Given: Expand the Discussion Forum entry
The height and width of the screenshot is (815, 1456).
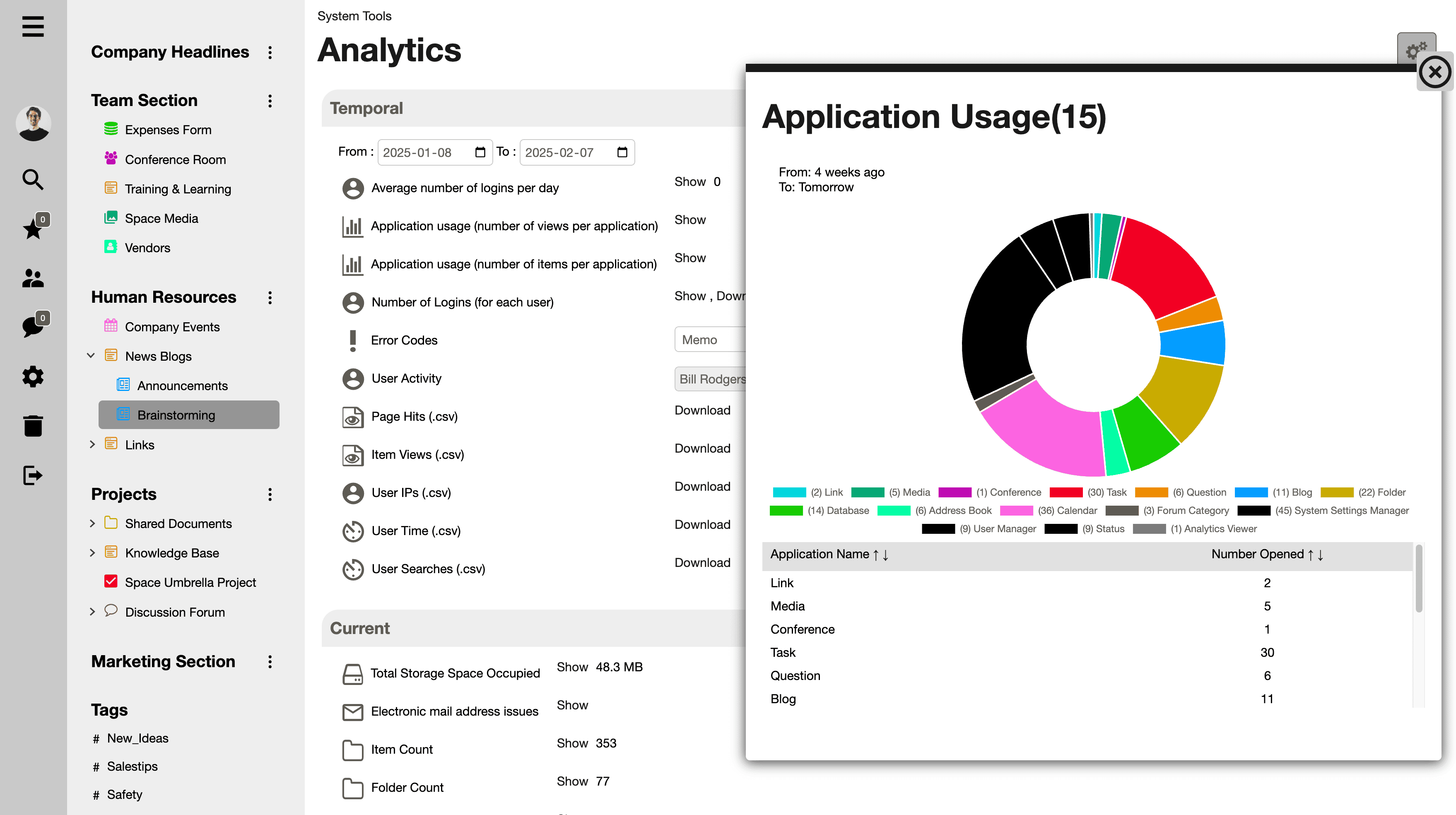Looking at the screenshot, I should [93, 612].
